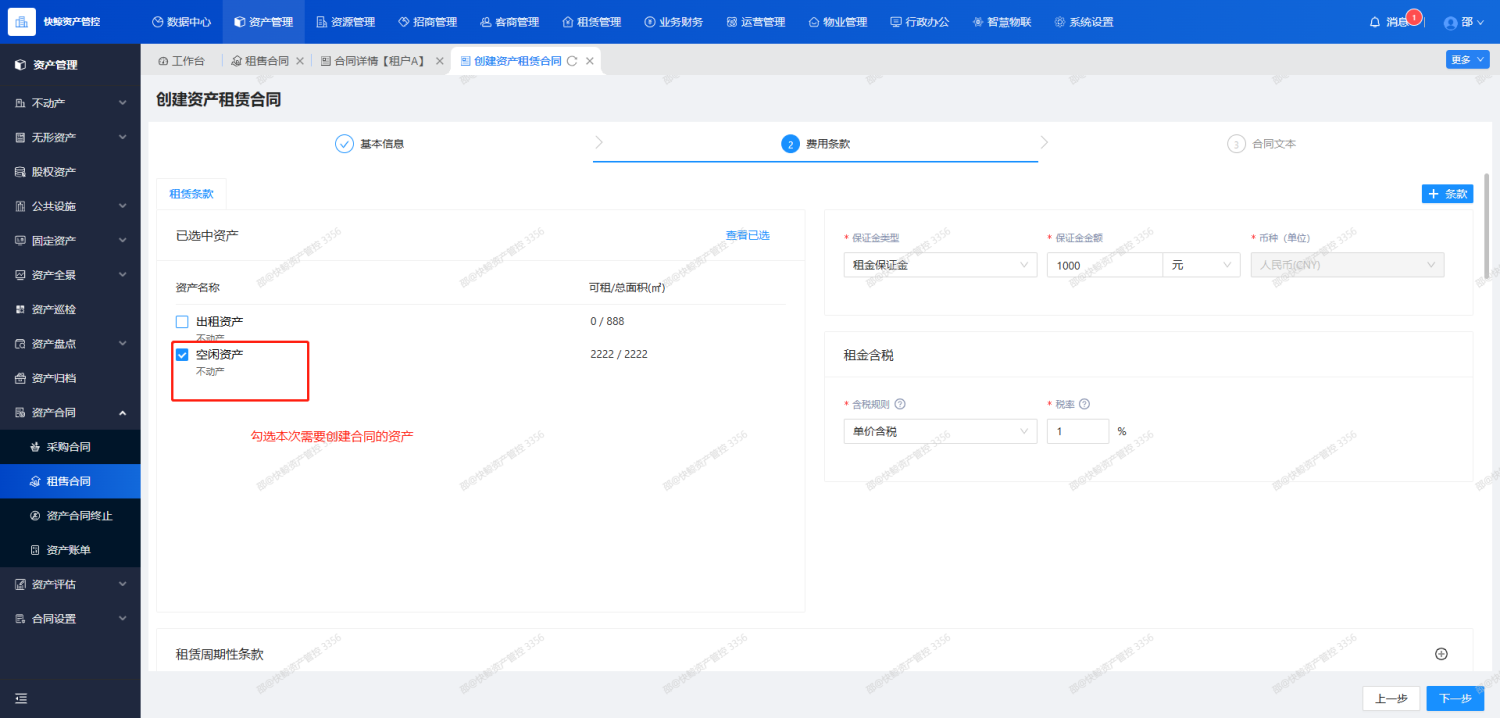Expand the 合同设置 sidebar group
This screenshot has height=718, width=1500.
point(70,619)
